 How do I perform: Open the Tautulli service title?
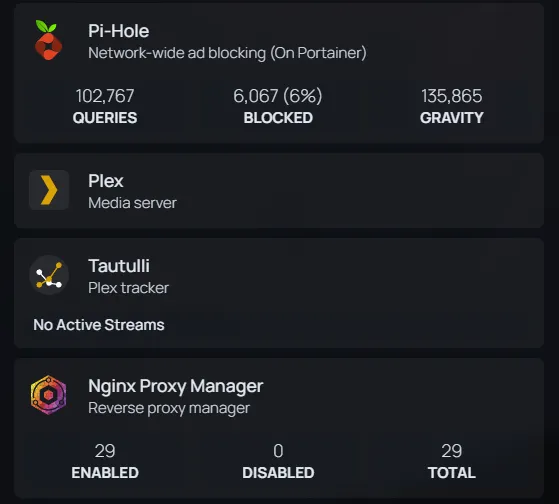click(119, 266)
